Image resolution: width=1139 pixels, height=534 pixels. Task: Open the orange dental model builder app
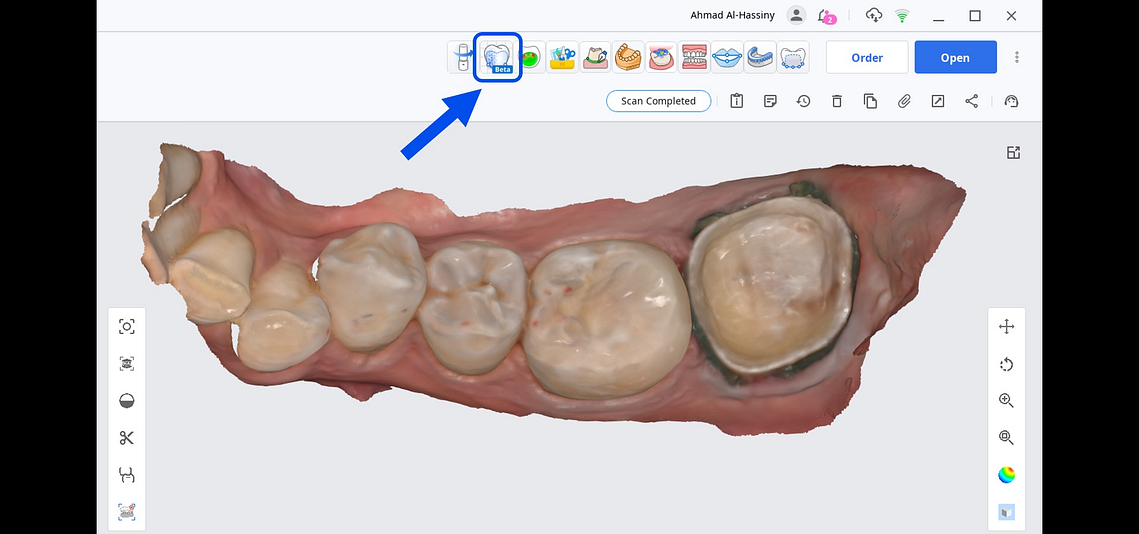pos(627,58)
